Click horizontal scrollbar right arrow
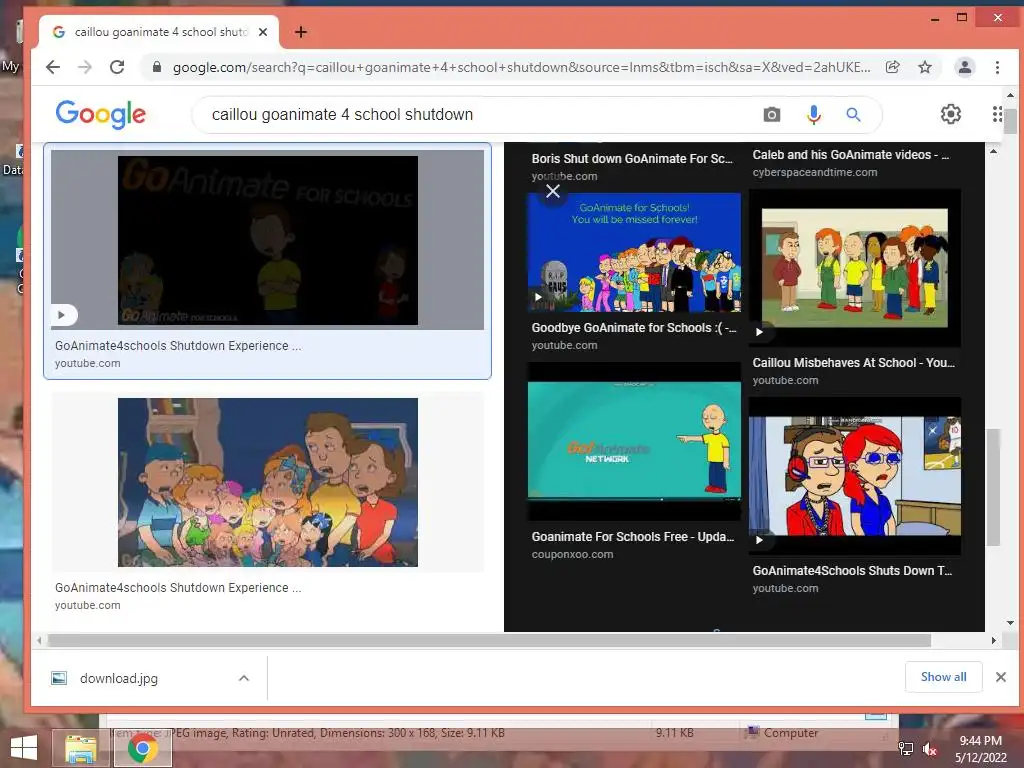1024x768 pixels. point(994,641)
